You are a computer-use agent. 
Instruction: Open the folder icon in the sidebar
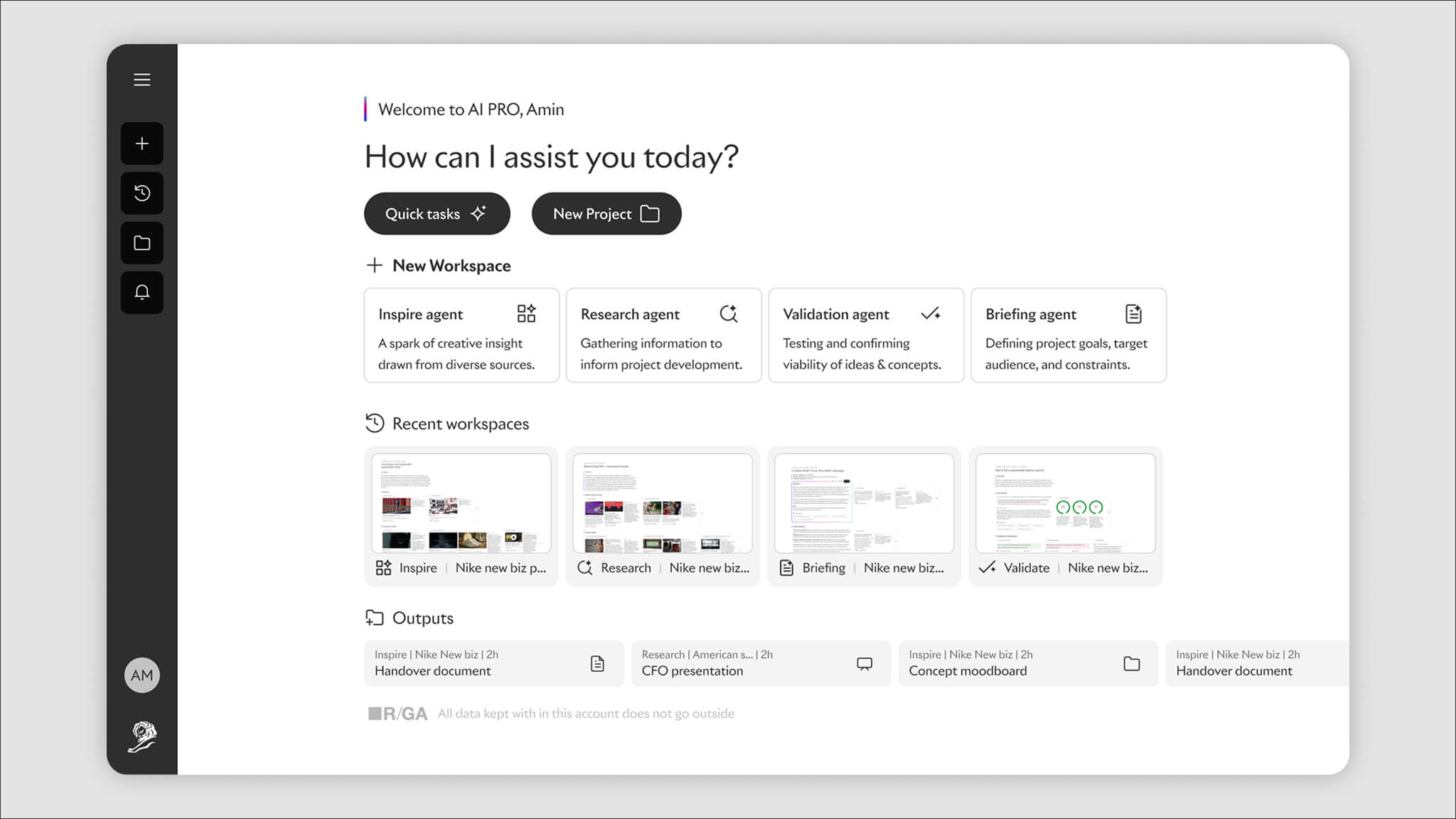[142, 243]
